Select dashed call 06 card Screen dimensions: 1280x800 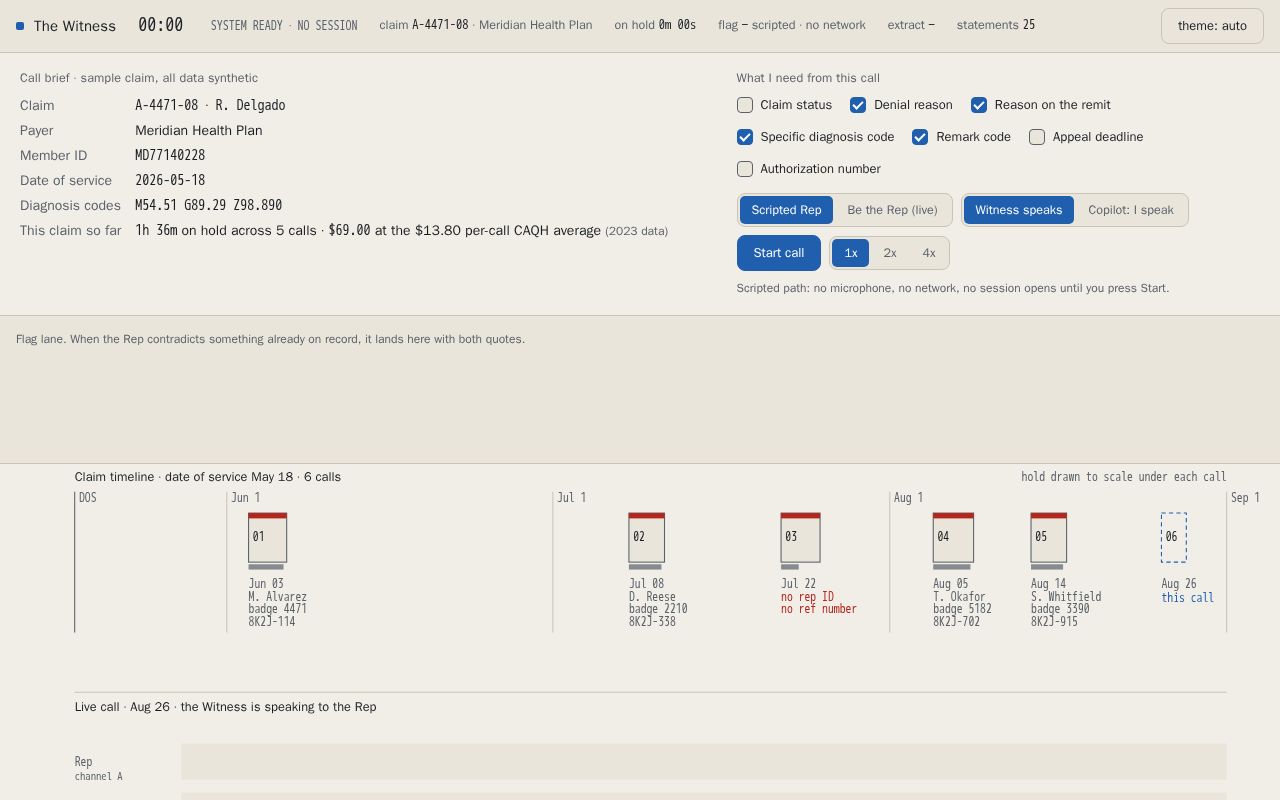(x=1174, y=537)
